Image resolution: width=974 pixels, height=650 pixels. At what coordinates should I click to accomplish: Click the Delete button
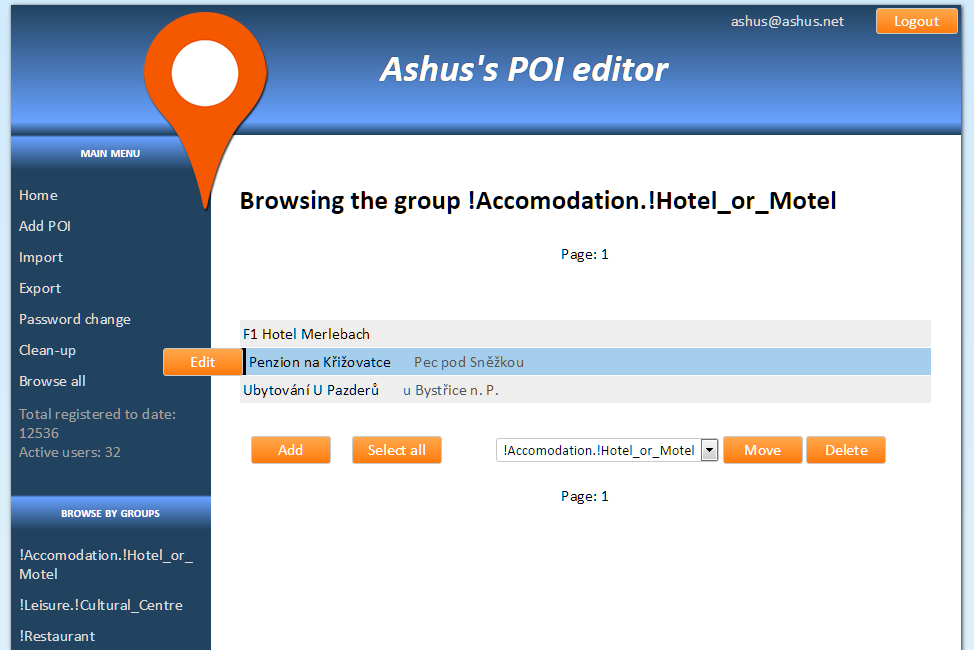[x=845, y=450]
